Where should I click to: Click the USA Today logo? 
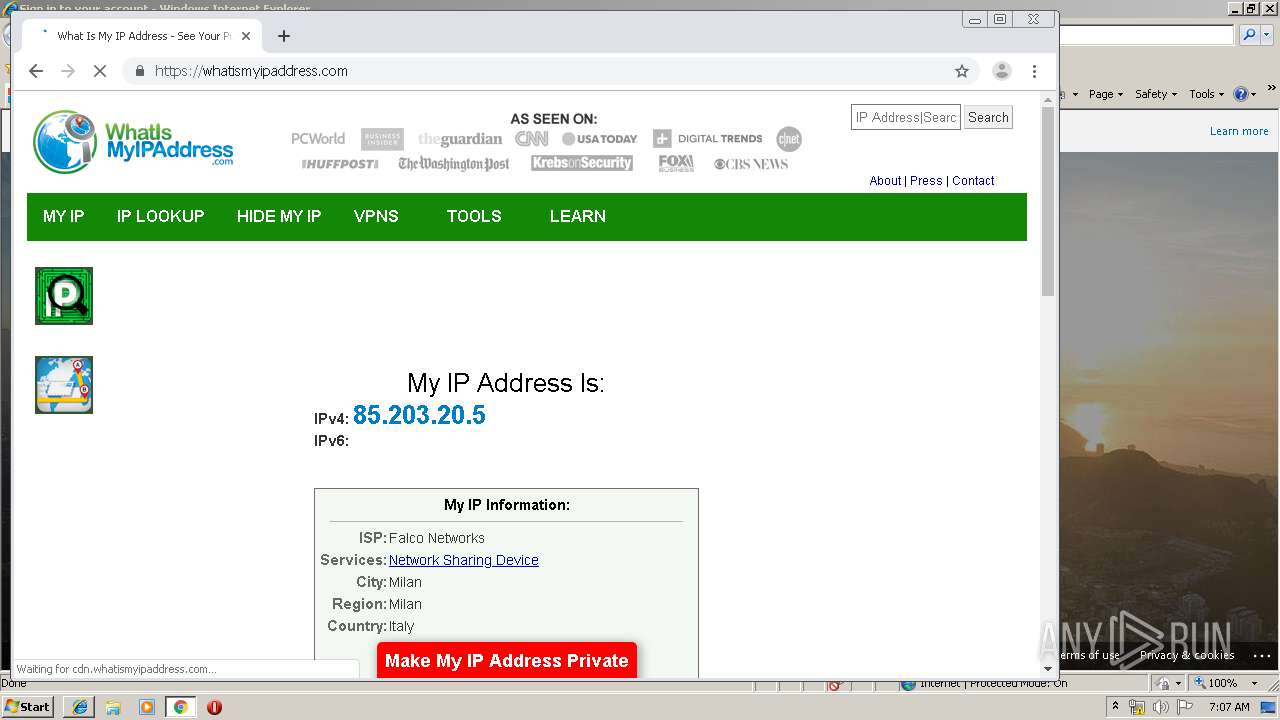point(600,139)
